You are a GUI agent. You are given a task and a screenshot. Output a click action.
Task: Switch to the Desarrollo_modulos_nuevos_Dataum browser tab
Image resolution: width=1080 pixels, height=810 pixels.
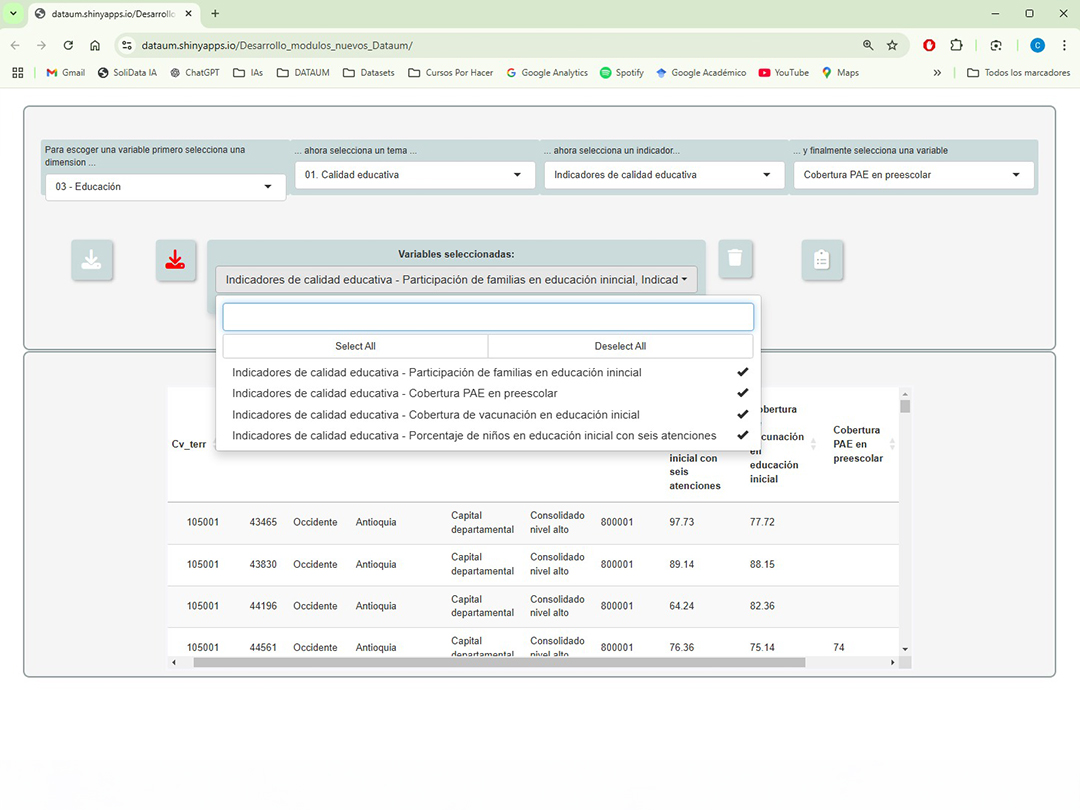[x=110, y=15]
